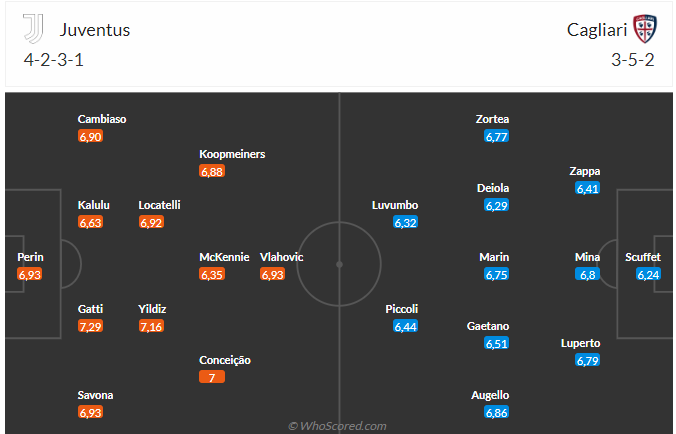Click Gatti's 7,29 rating badge

coord(91,326)
